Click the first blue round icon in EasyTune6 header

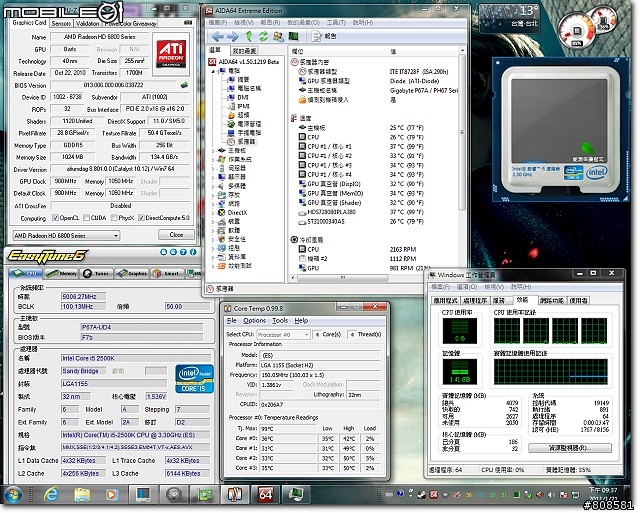[164, 252]
